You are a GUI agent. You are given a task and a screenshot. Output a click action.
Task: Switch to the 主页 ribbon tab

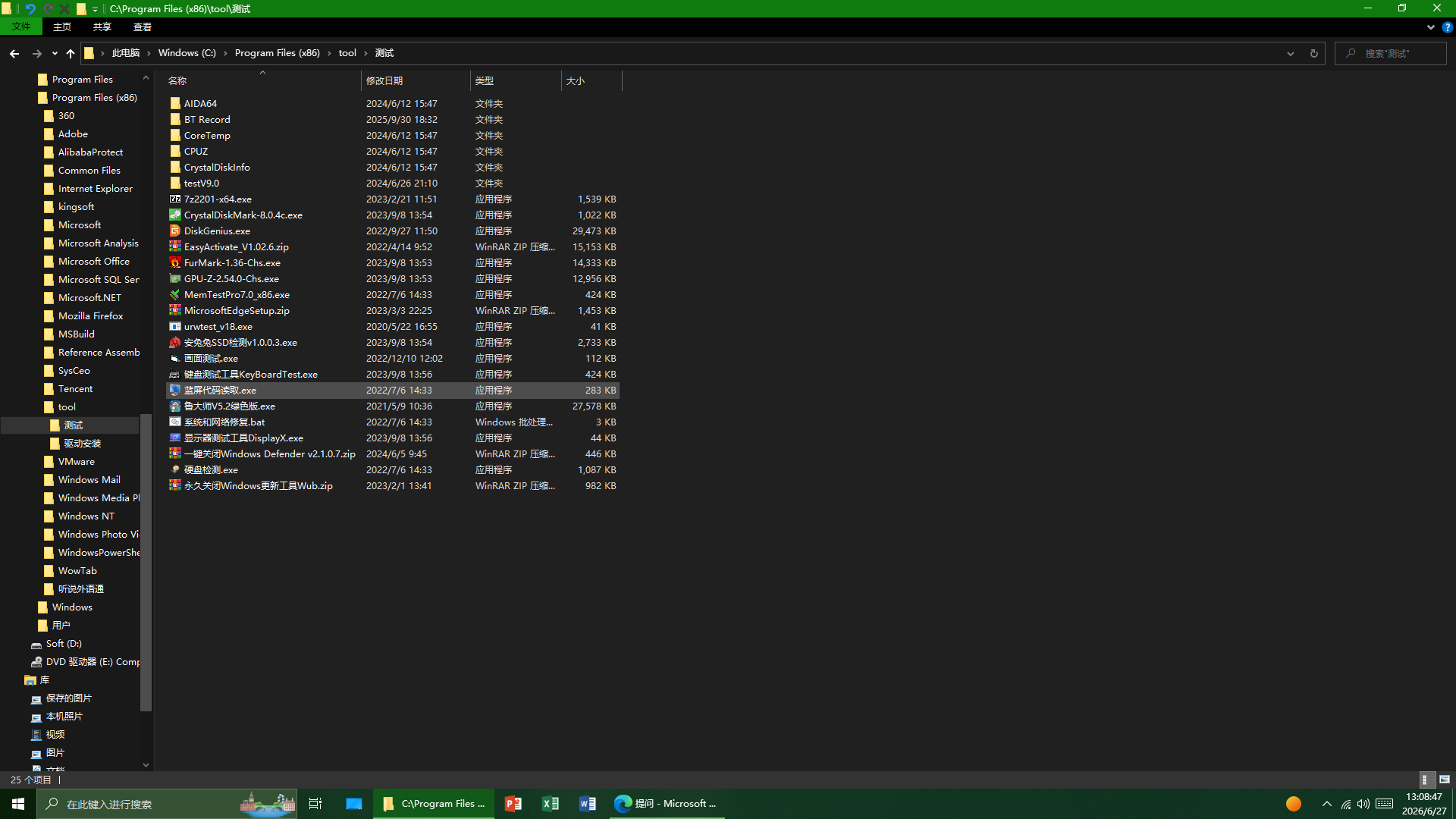pyautogui.click(x=62, y=27)
